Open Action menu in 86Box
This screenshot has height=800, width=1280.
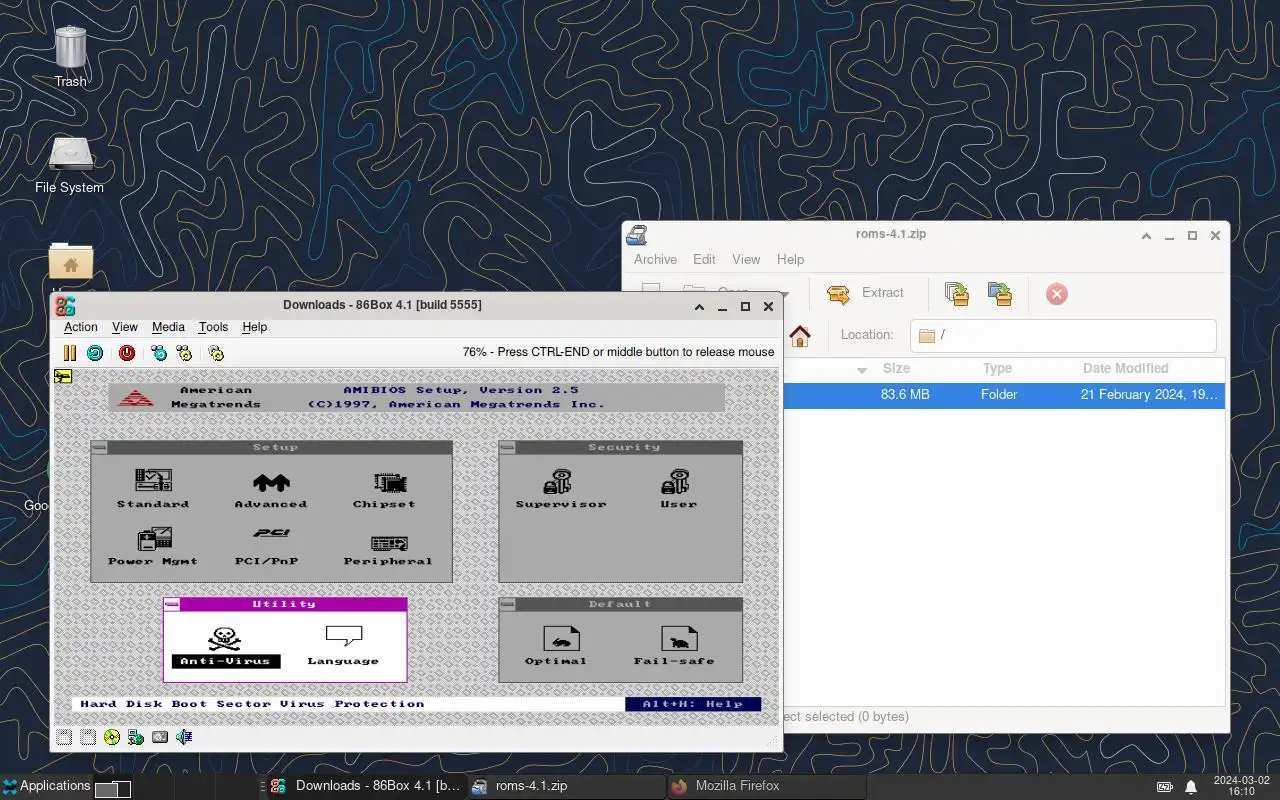(81, 327)
